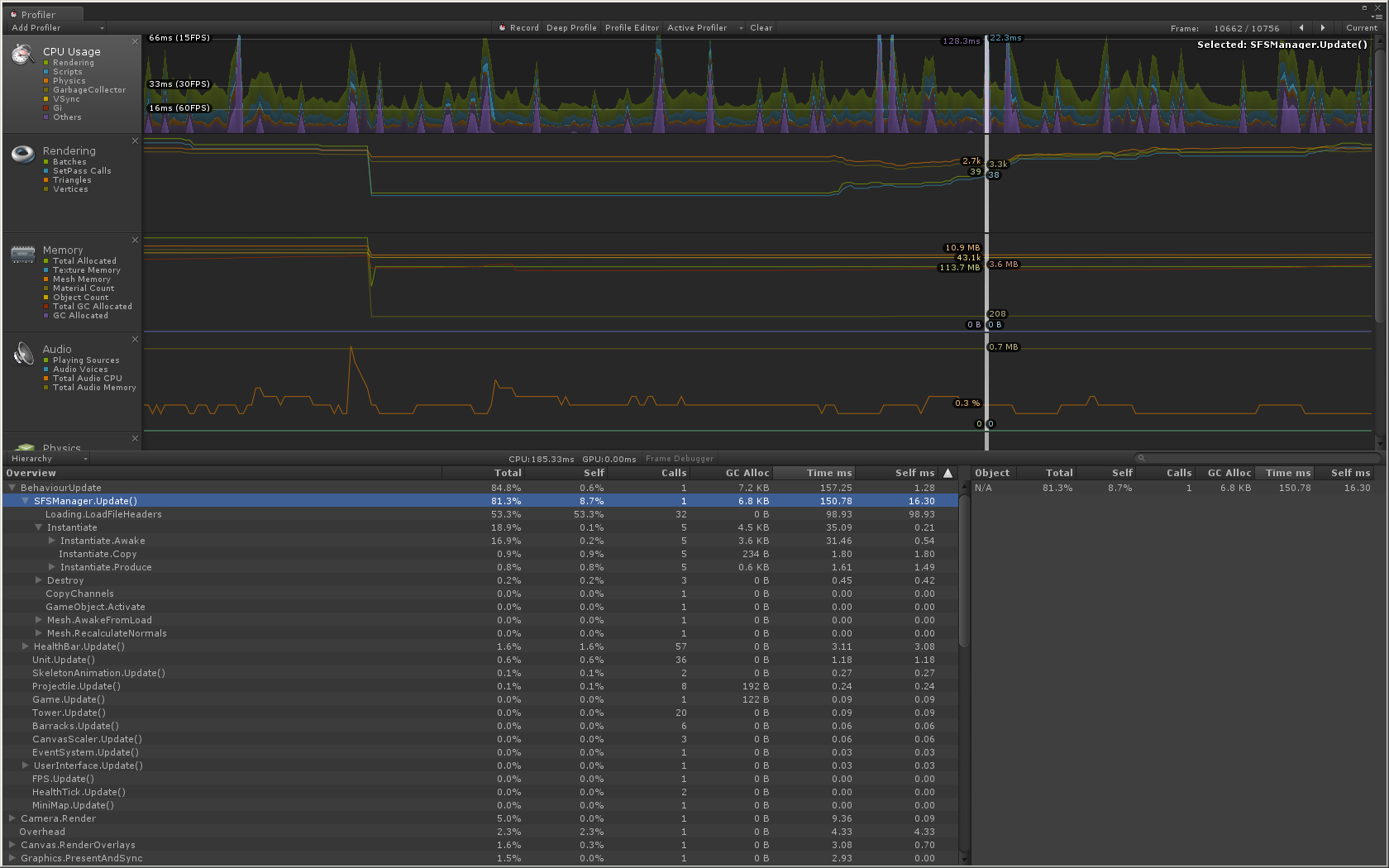Click the Memory module icon

(22, 253)
